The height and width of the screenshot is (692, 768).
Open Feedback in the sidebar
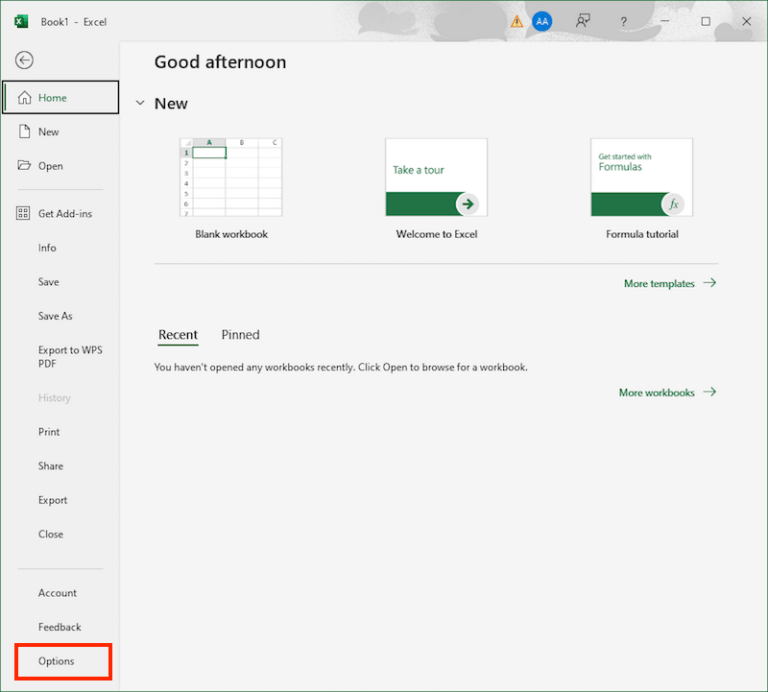click(x=60, y=627)
